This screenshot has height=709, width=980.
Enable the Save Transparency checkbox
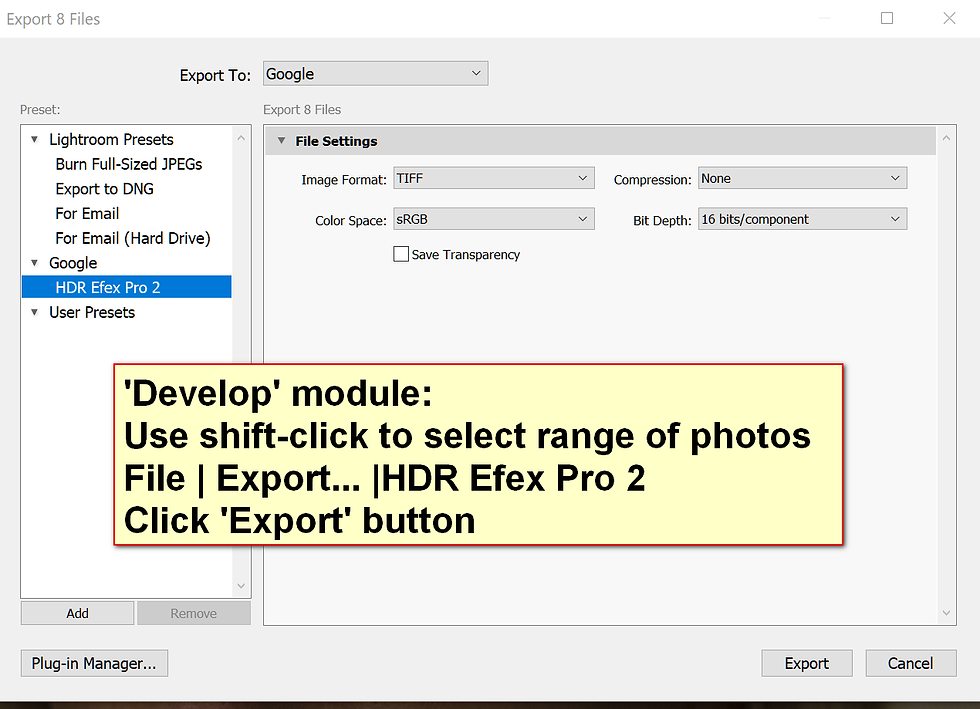(x=401, y=254)
